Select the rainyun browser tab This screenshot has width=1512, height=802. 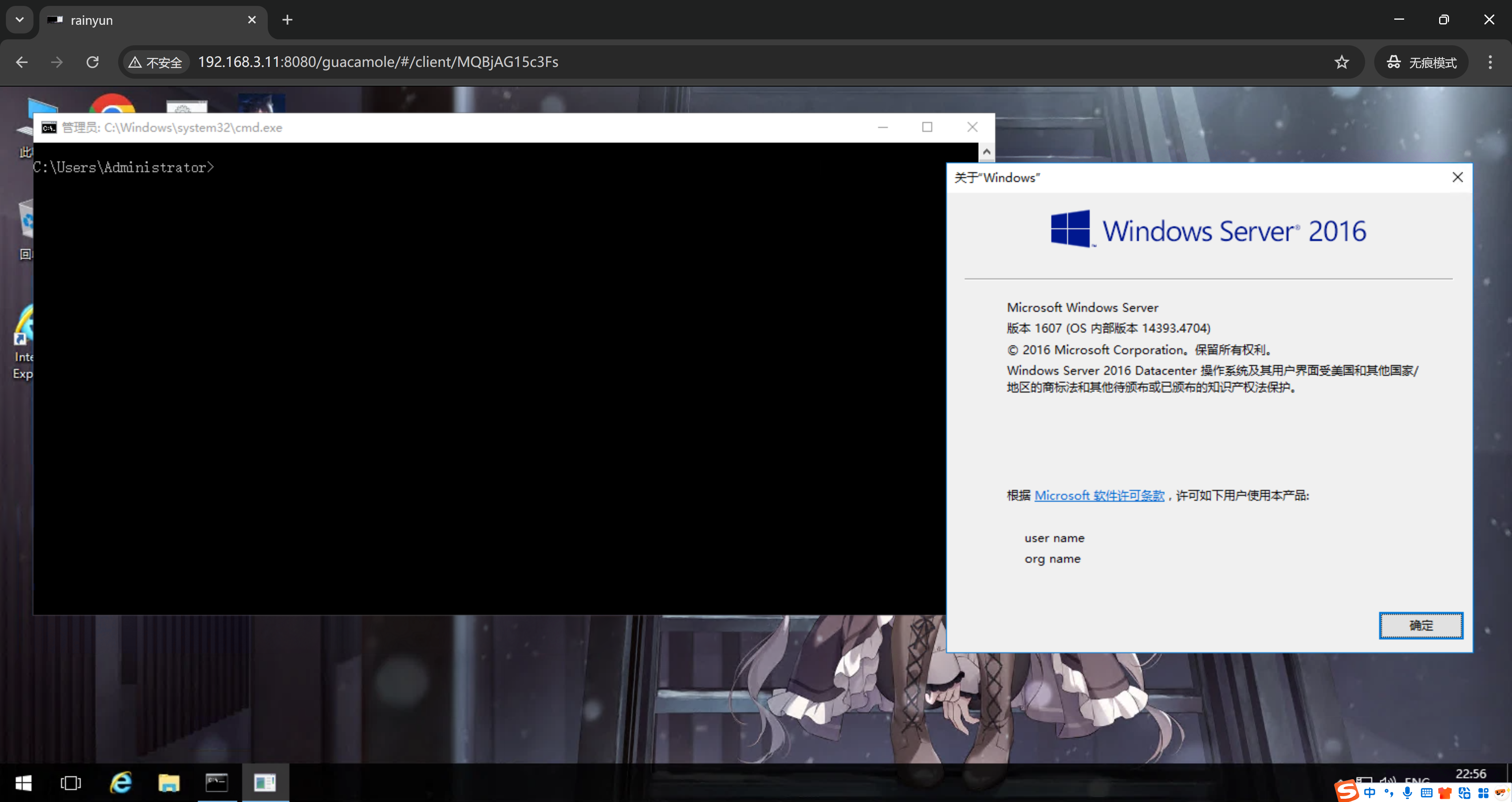pyautogui.click(x=154, y=20)
